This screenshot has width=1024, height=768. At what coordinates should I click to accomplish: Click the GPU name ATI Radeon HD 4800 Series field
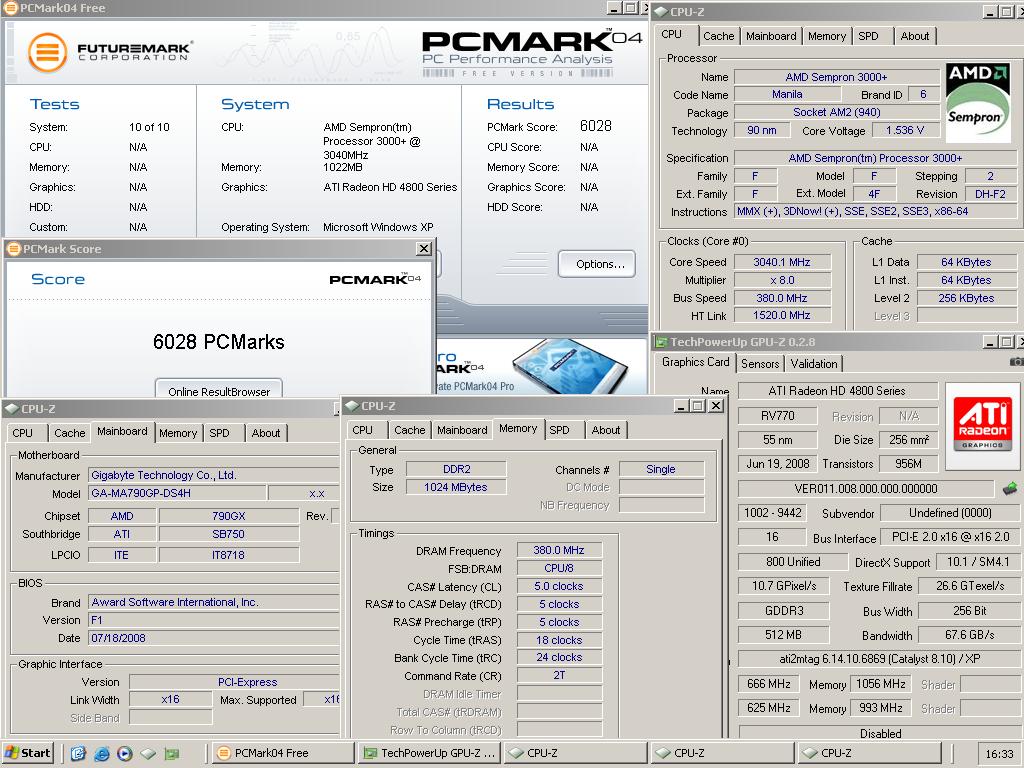837,391
